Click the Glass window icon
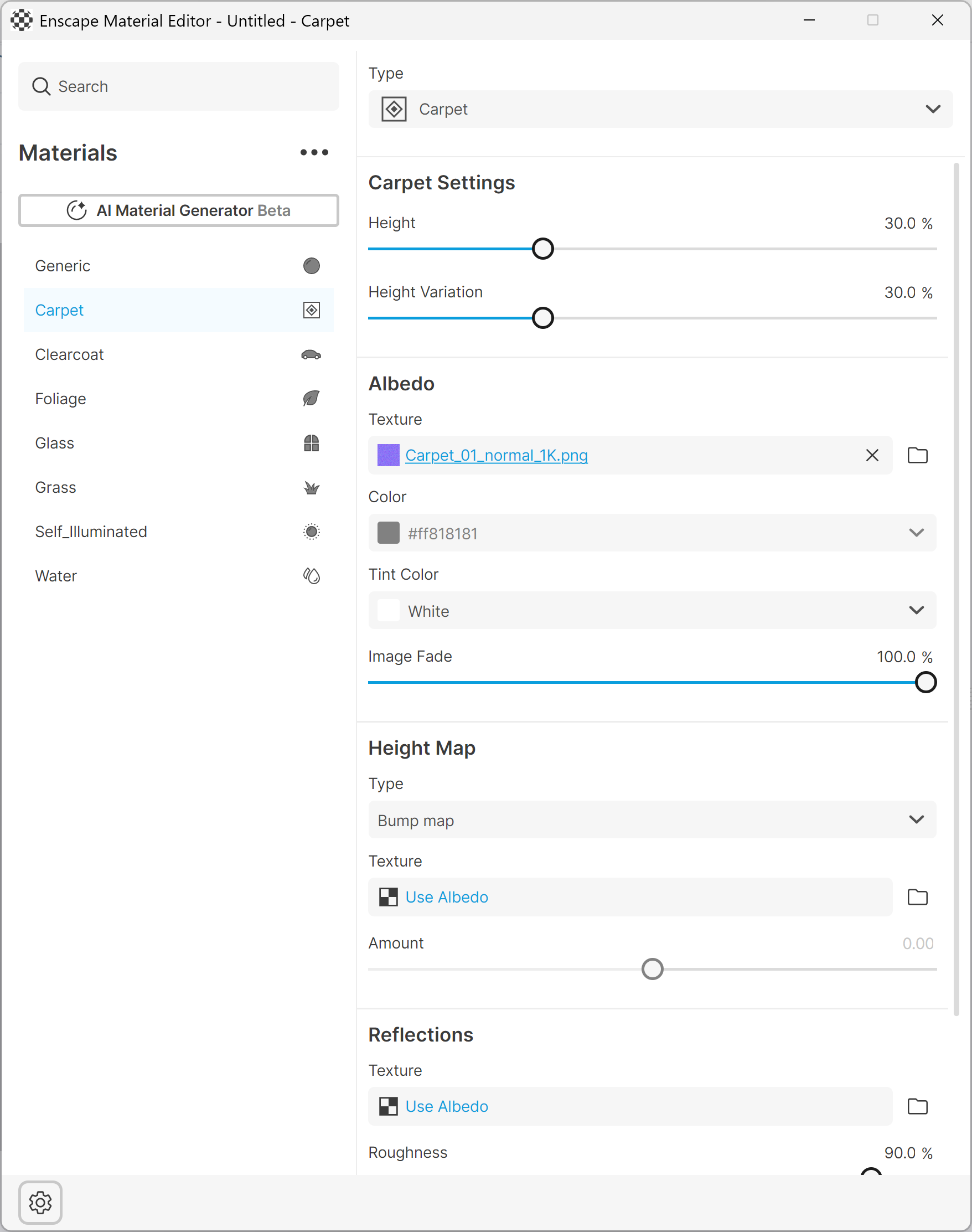972x1232 pixels. 311,443
